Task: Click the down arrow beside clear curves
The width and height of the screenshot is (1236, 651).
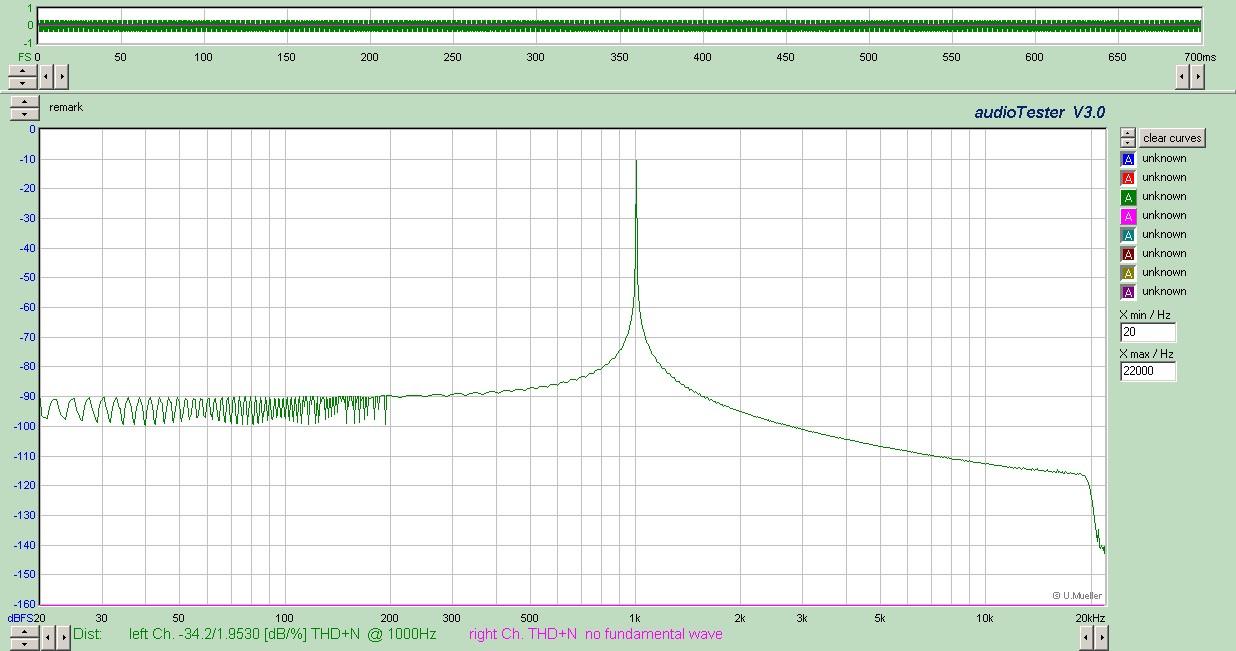Action: click(1128, 143)
